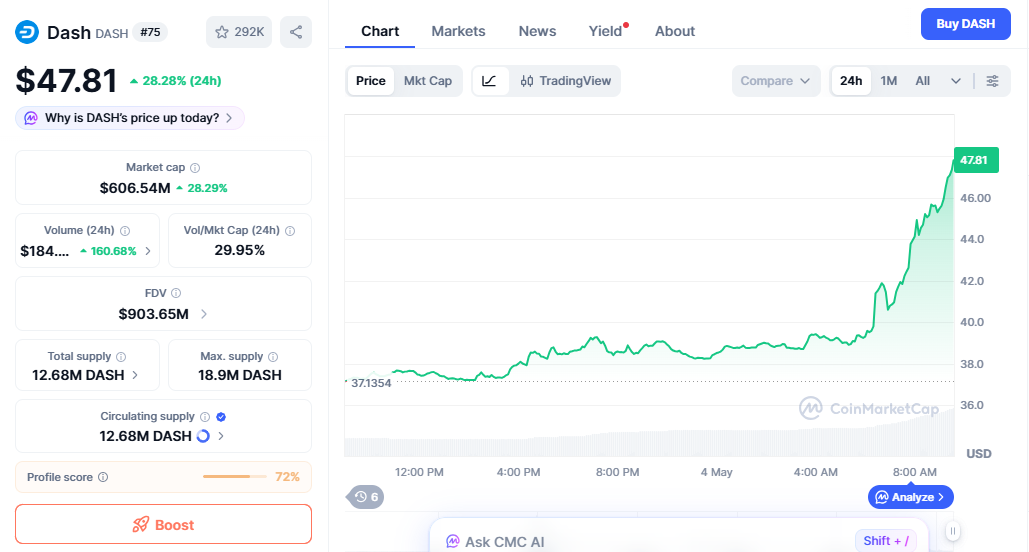Open chart history events badge 6
1029x552 pixels.
[366, 497]
